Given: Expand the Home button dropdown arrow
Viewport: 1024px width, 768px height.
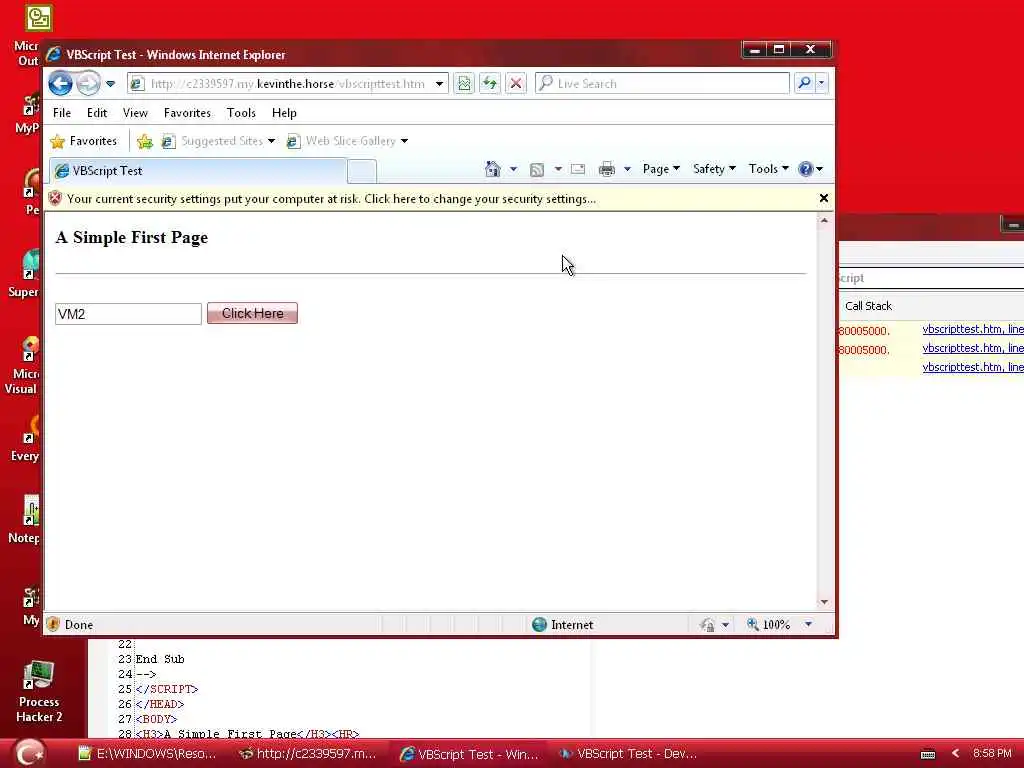Looking at the screenshot, I should 513,169.
